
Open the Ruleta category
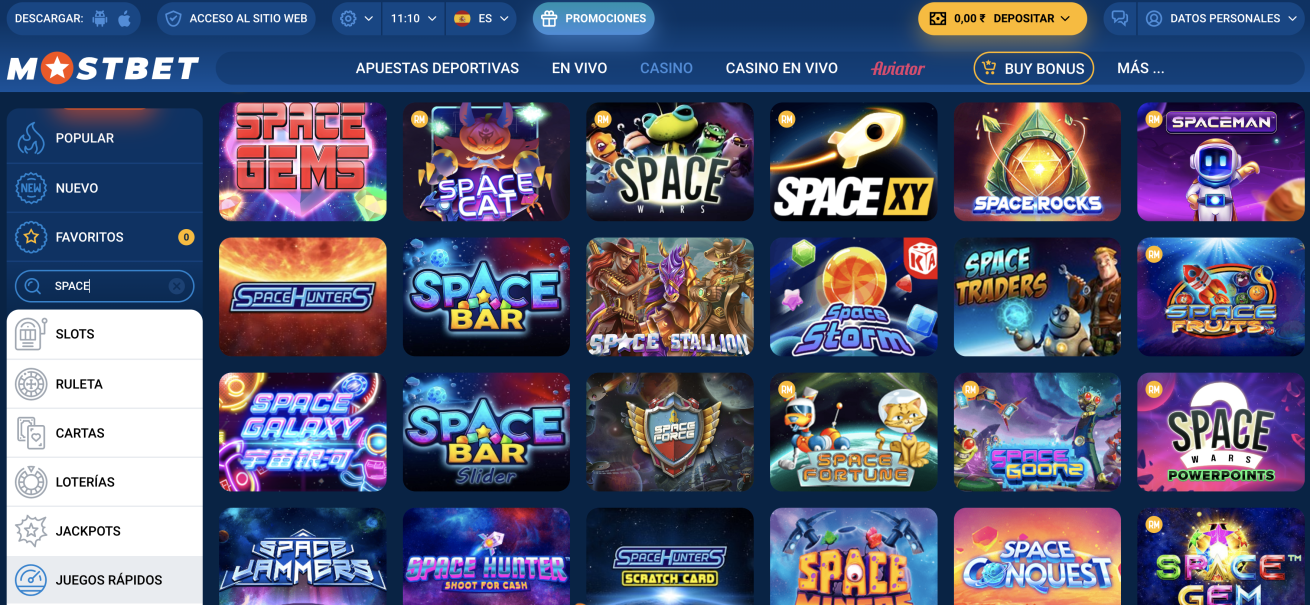point(104,384)
